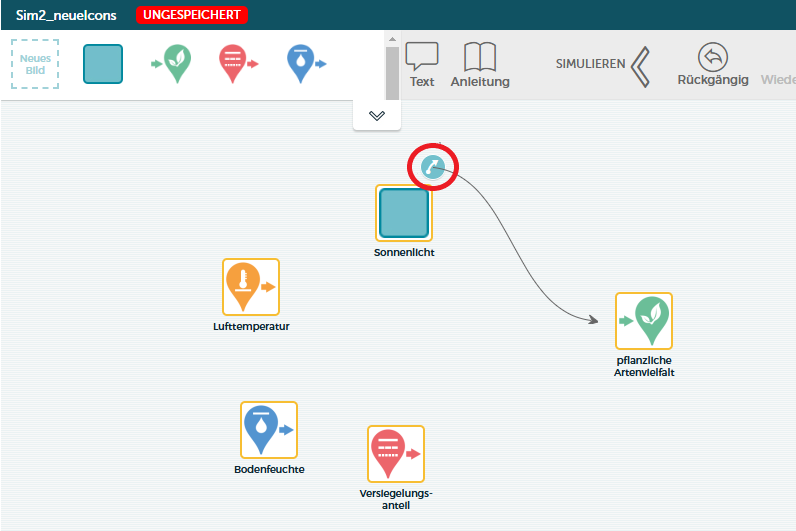Expand the palette with the down chevron

tap(377, 116)
